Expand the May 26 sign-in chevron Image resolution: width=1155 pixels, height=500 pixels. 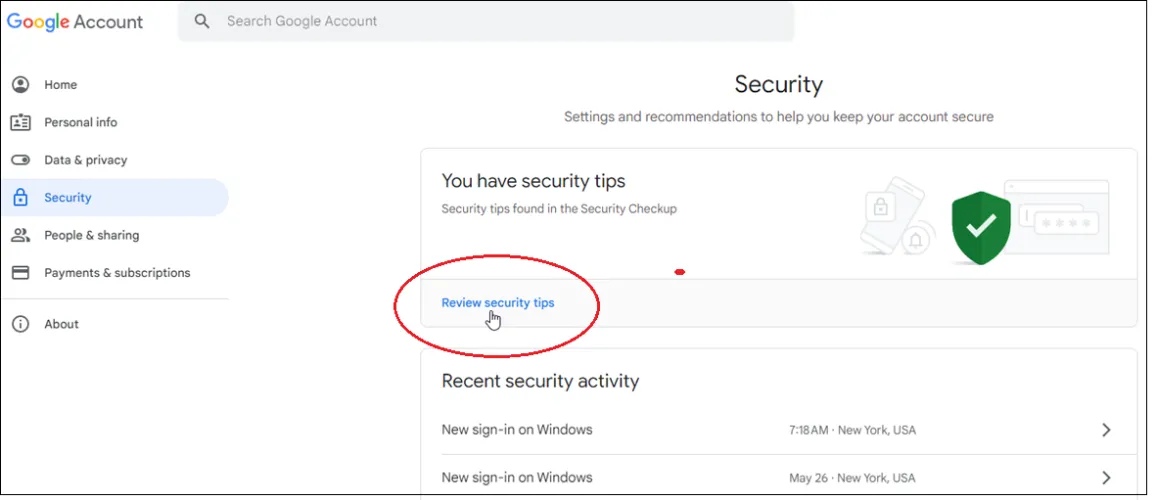tap(1106, 477)
